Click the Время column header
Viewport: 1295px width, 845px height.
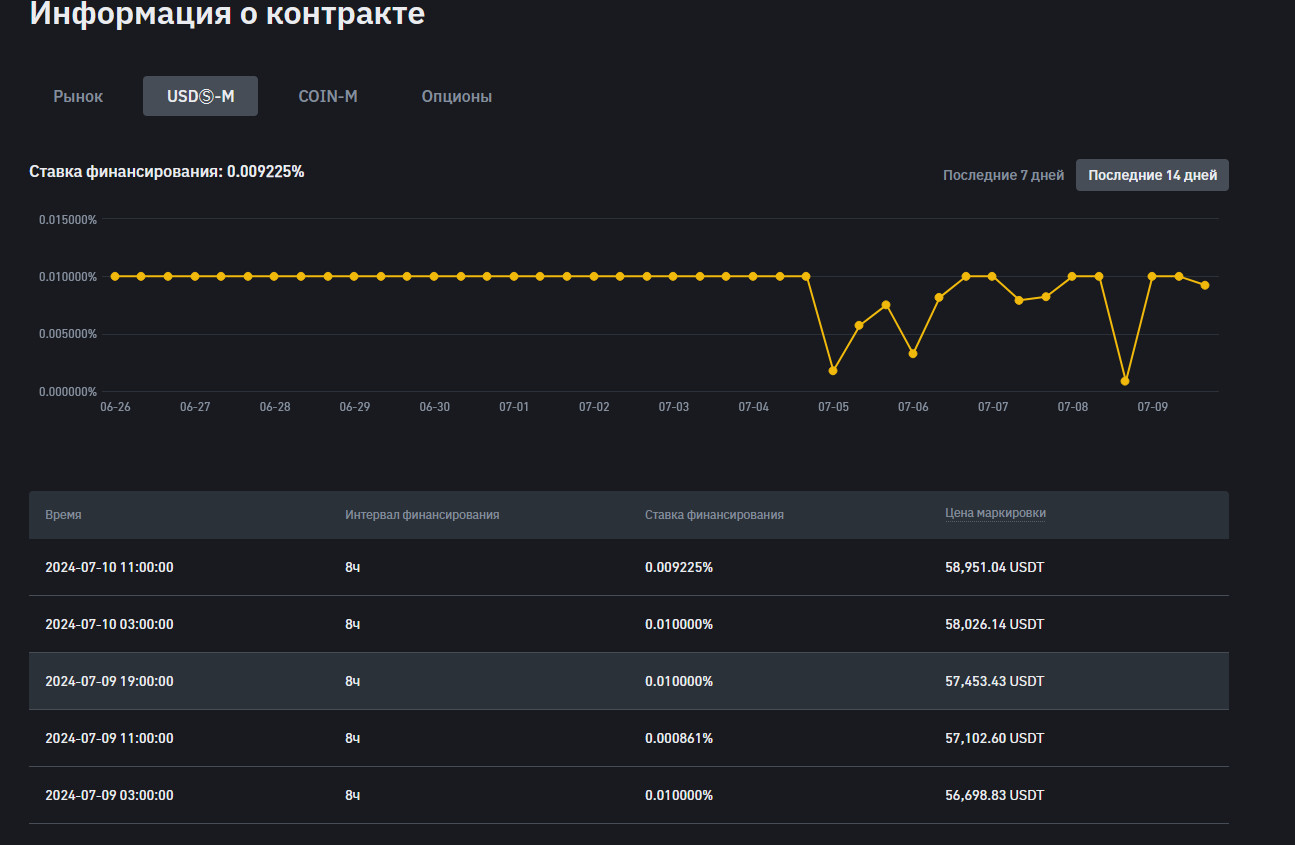[x=64, y=515]
